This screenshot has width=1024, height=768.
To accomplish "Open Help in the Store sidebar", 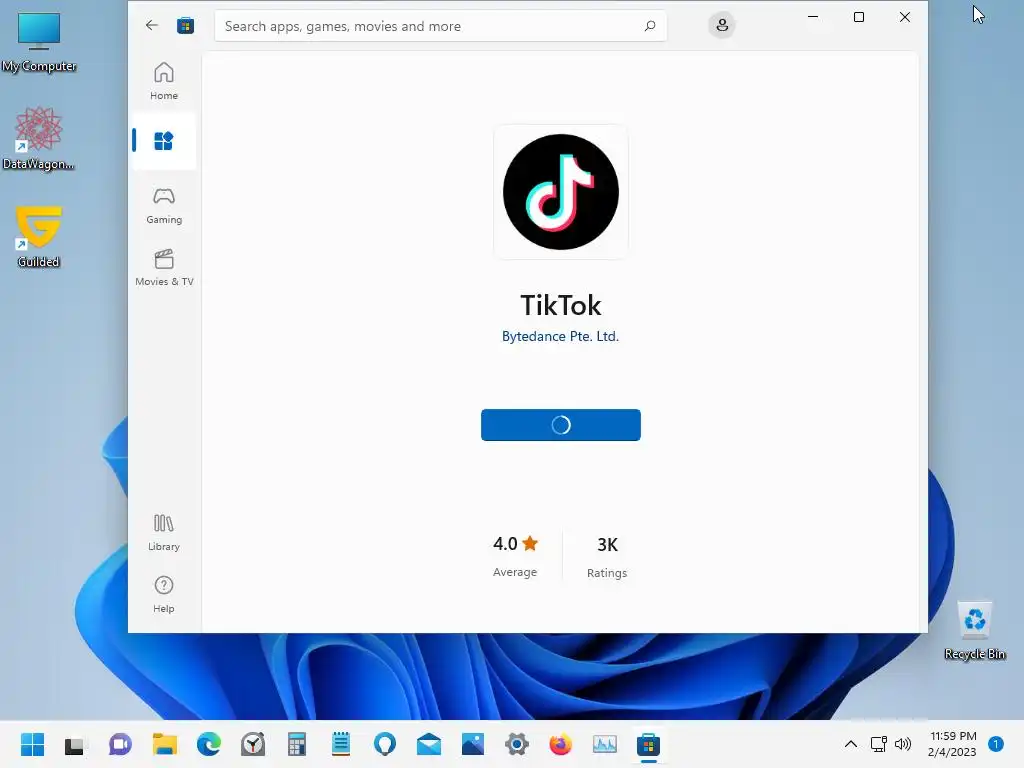I will point(164,594).
